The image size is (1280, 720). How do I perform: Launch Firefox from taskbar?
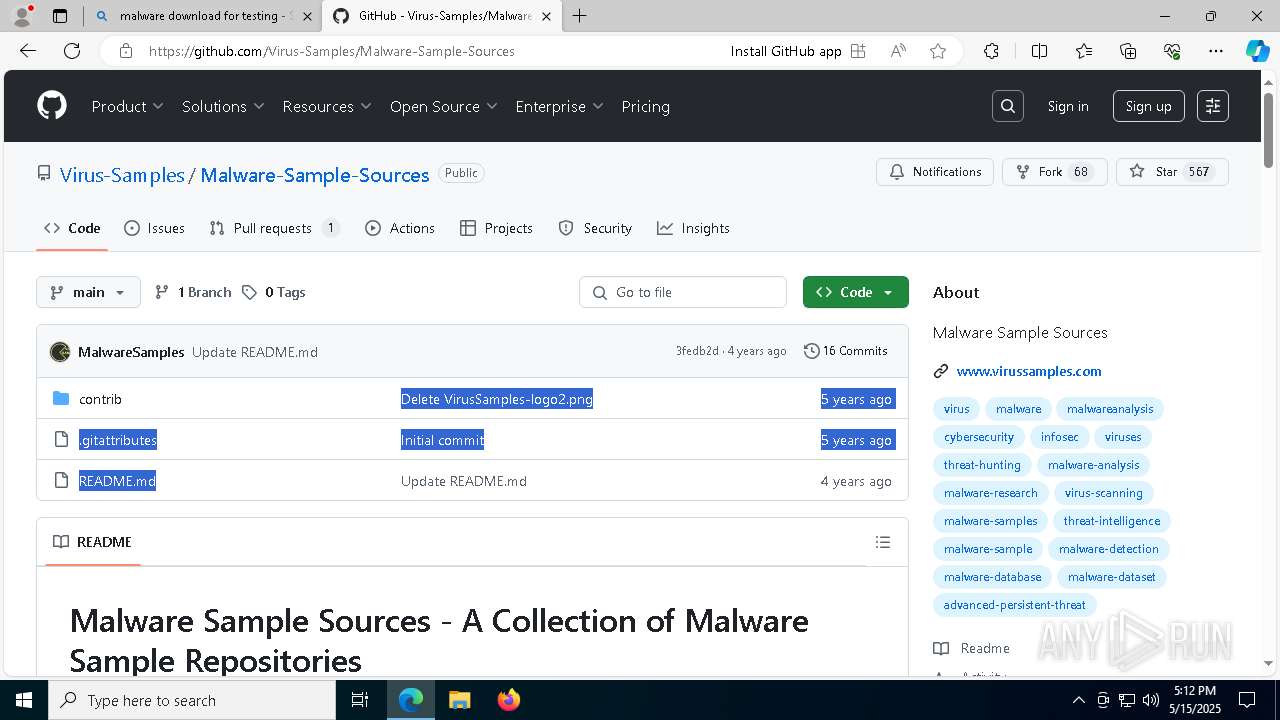click(508, 700)
